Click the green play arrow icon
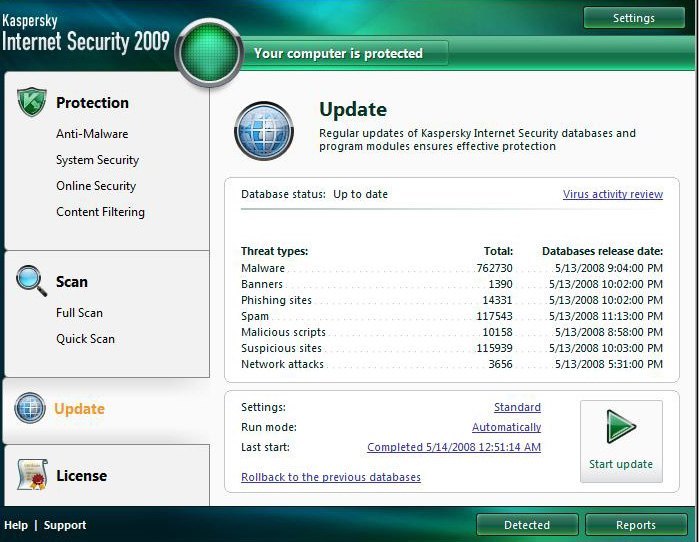699x542 pixels. click(x=621, y=427)
